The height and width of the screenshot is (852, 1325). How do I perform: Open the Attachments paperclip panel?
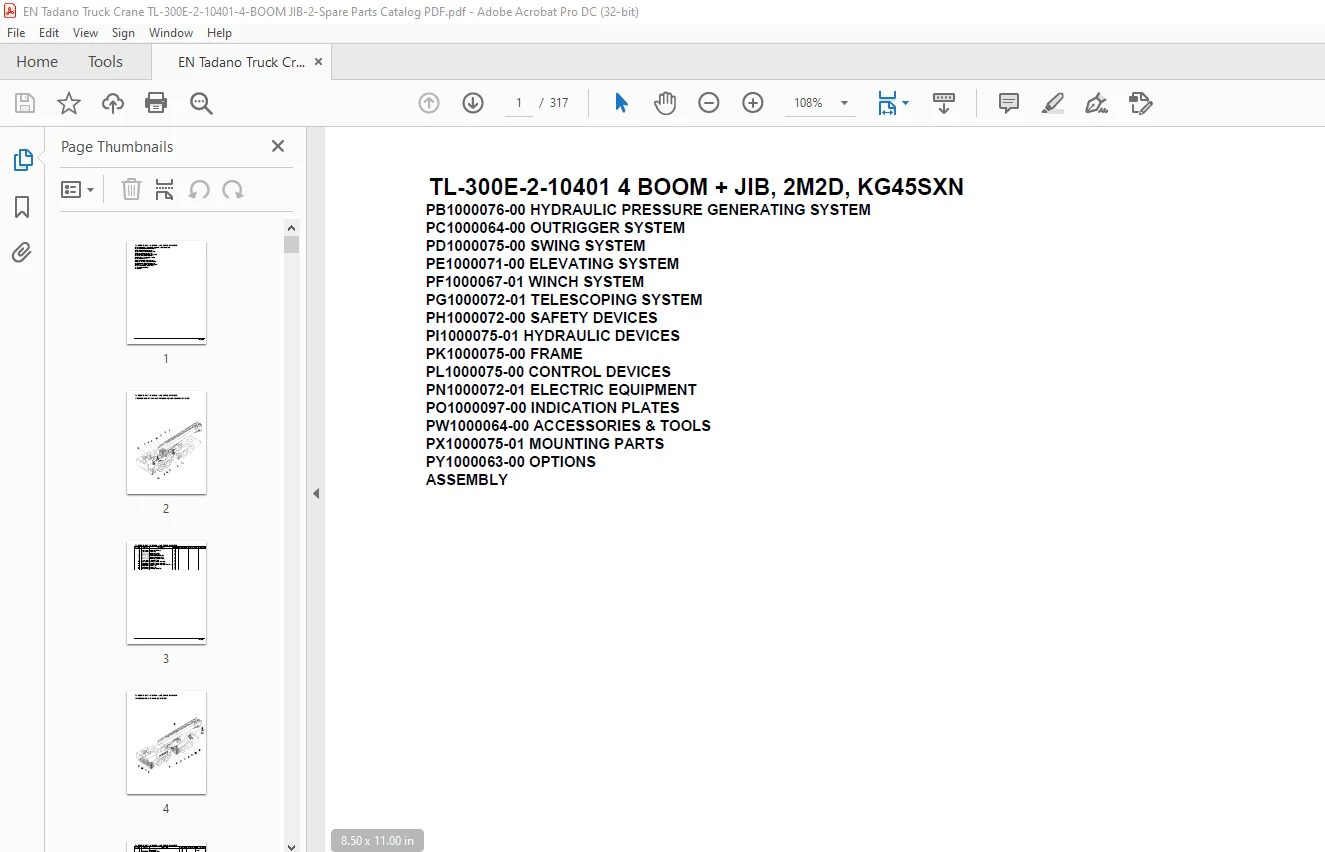[22, 253]
